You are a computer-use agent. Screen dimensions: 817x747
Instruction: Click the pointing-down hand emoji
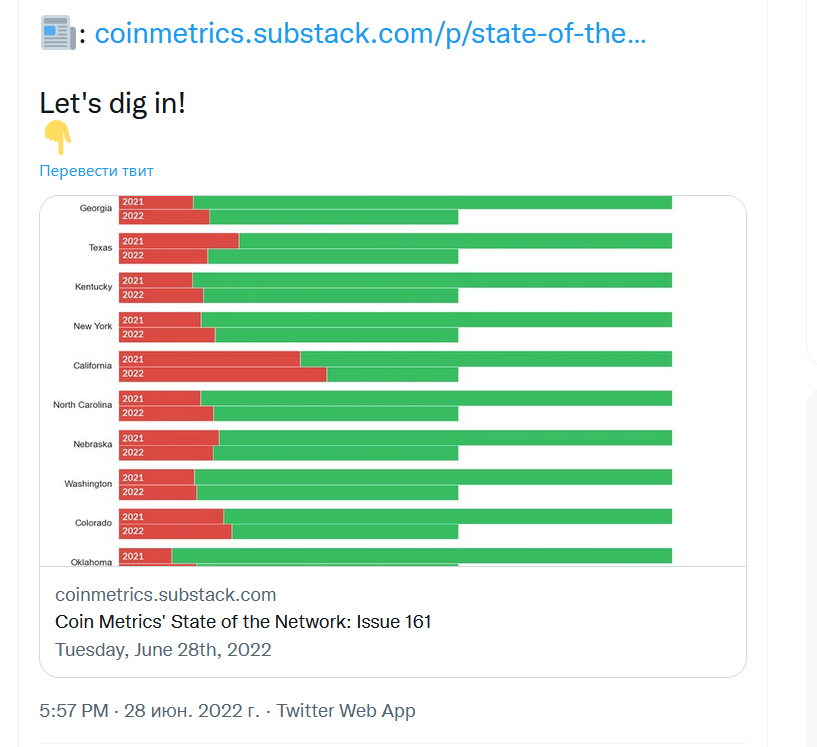click(x=58, y=138)
